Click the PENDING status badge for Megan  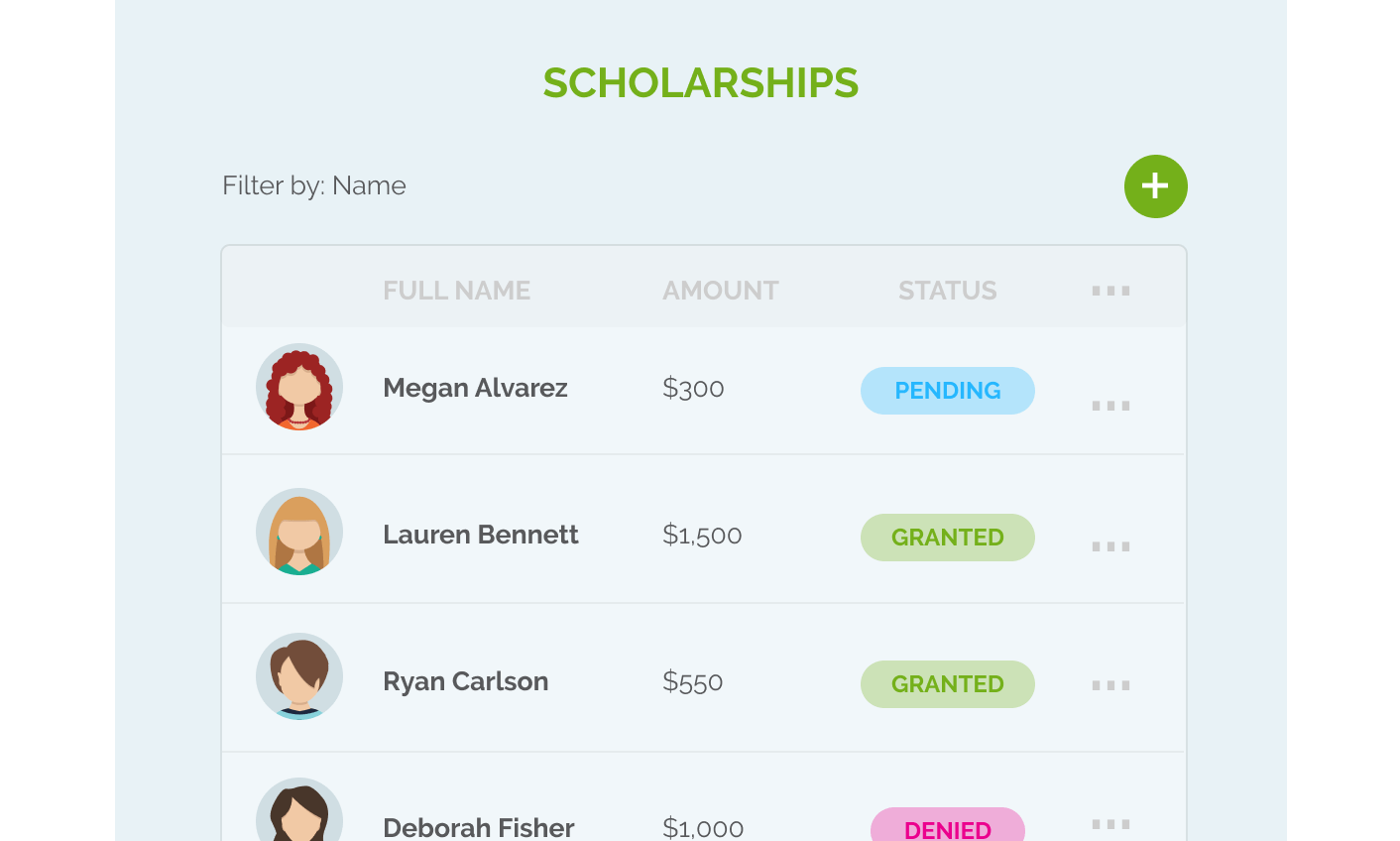pyautogui.click(x=947, y=391)
